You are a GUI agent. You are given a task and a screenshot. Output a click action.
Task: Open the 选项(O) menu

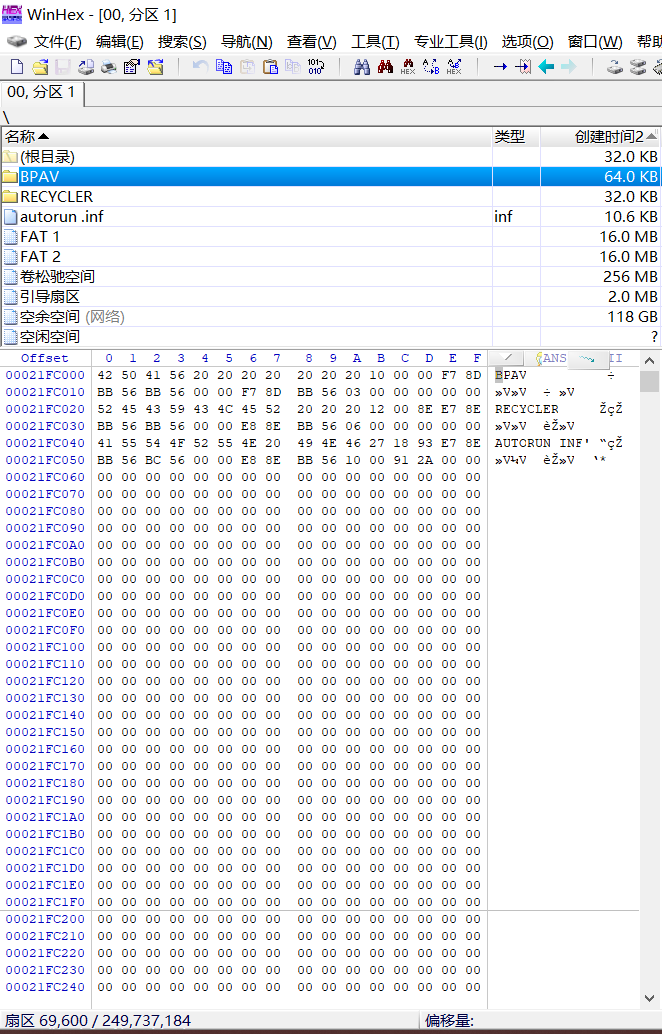click(x=527, y=42)
